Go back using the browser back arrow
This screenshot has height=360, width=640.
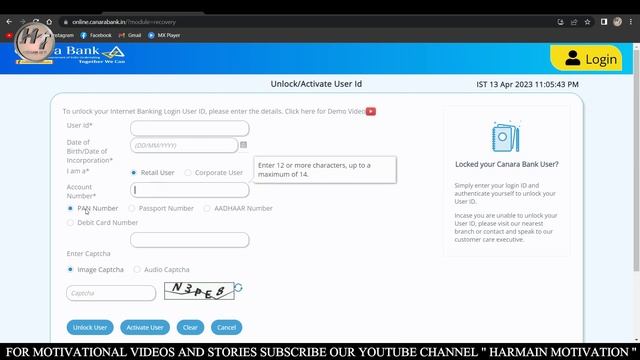pos(9,22)
